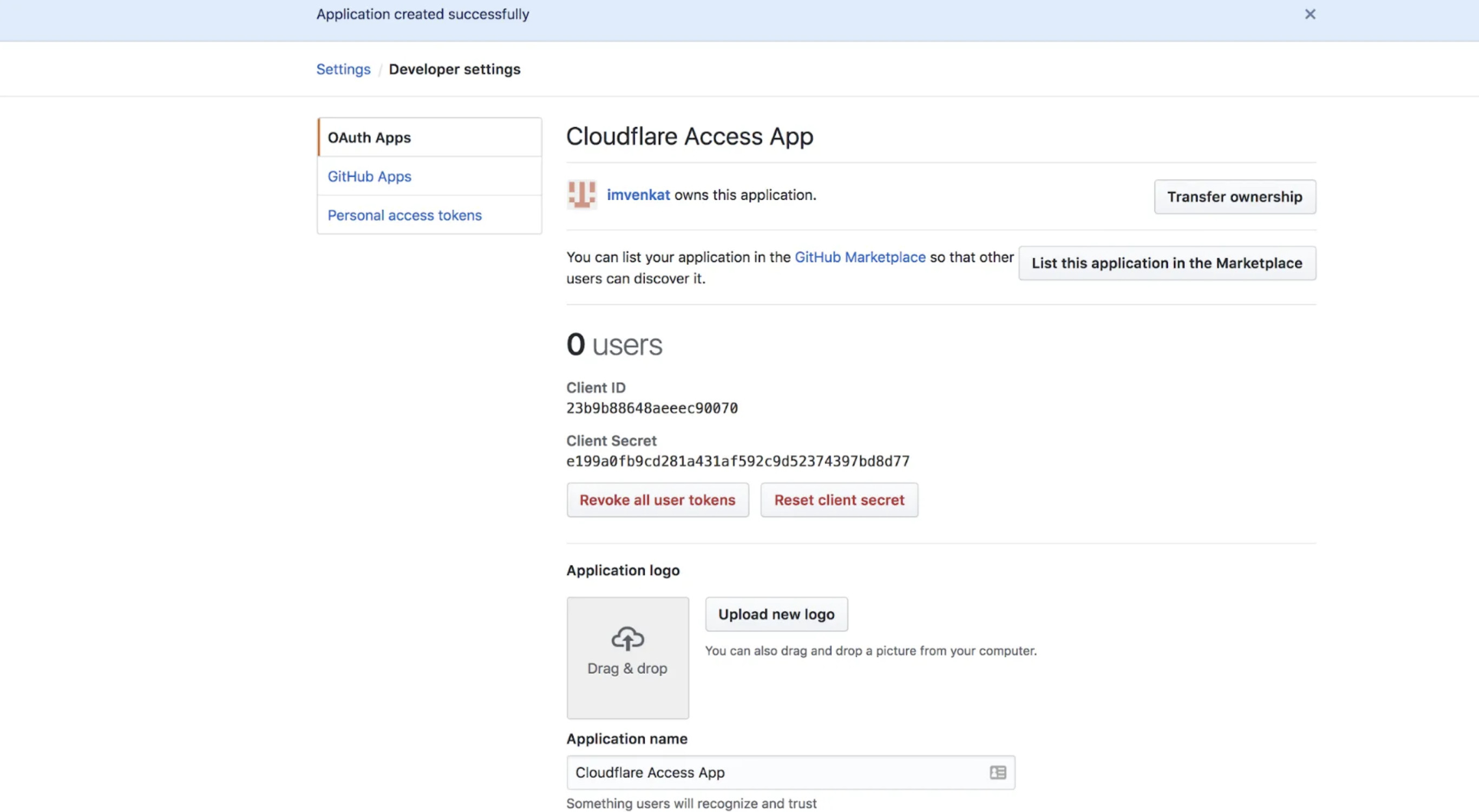
Task: Click the Client Secret label
Action: pos(611,441)
